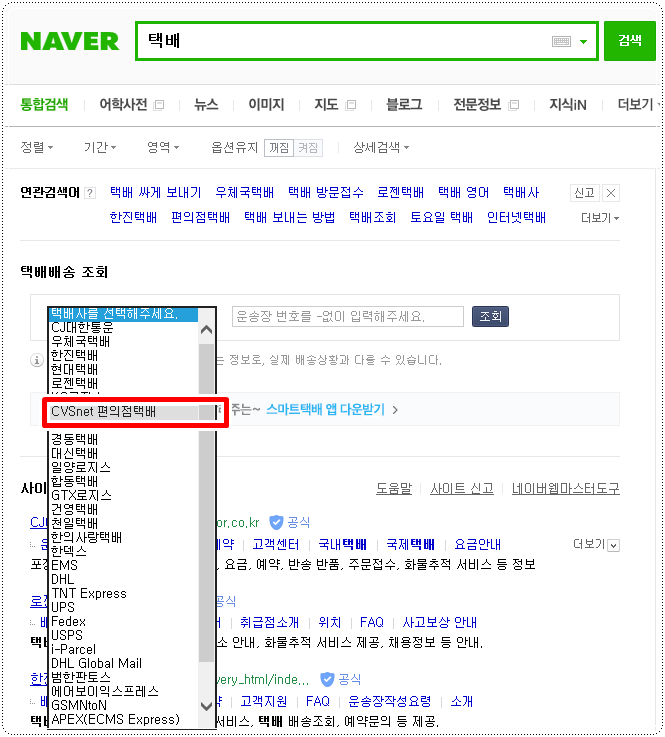Viewport: 665px width, 737px height.
Task: Click related search 우체국택배
Action: pos(244,192)
